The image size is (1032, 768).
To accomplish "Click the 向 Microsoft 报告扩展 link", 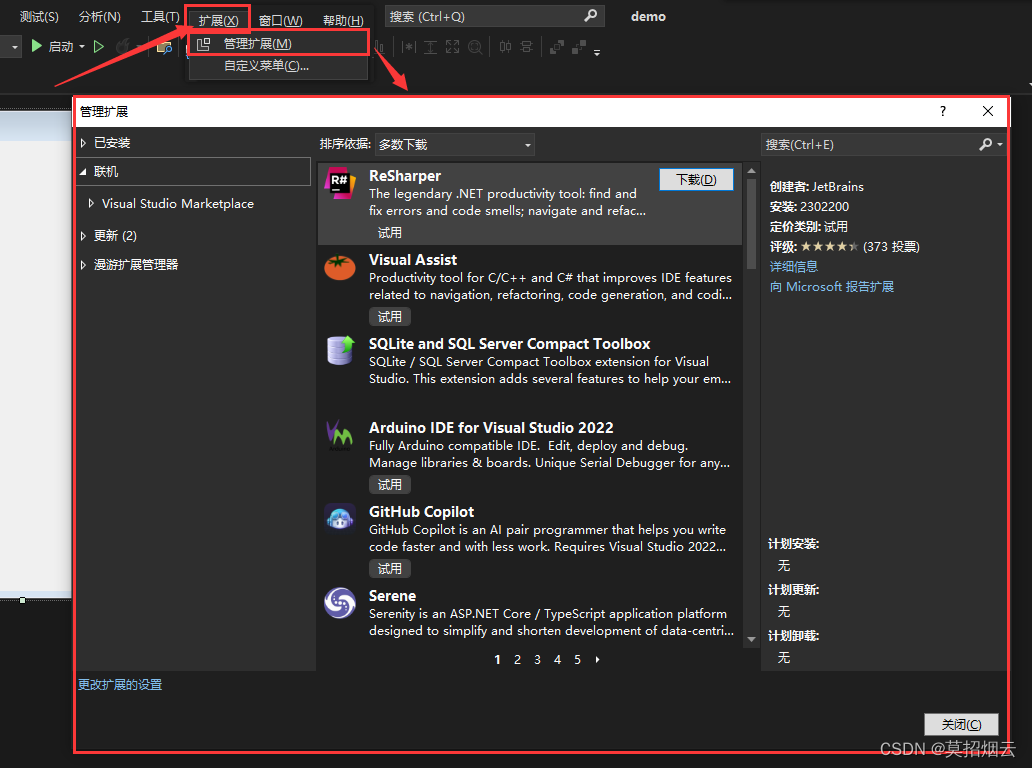I will click(x=832, y=287).
